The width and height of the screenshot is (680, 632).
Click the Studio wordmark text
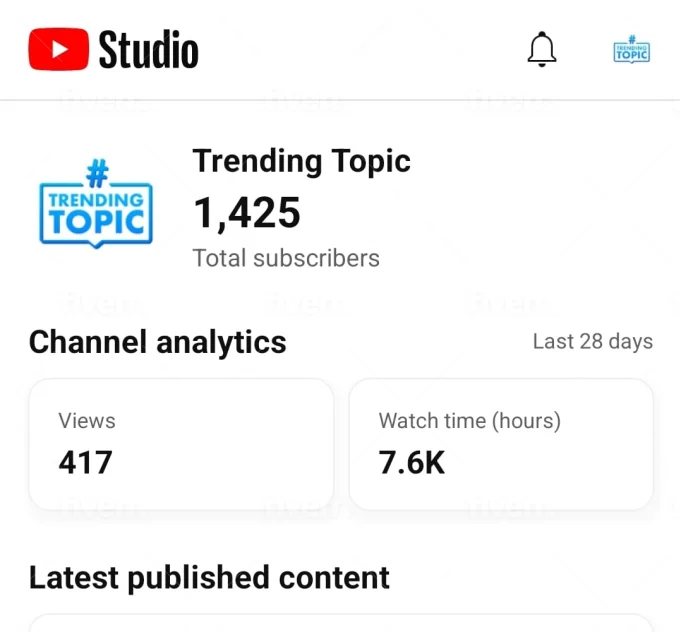(x=148, y=50)
